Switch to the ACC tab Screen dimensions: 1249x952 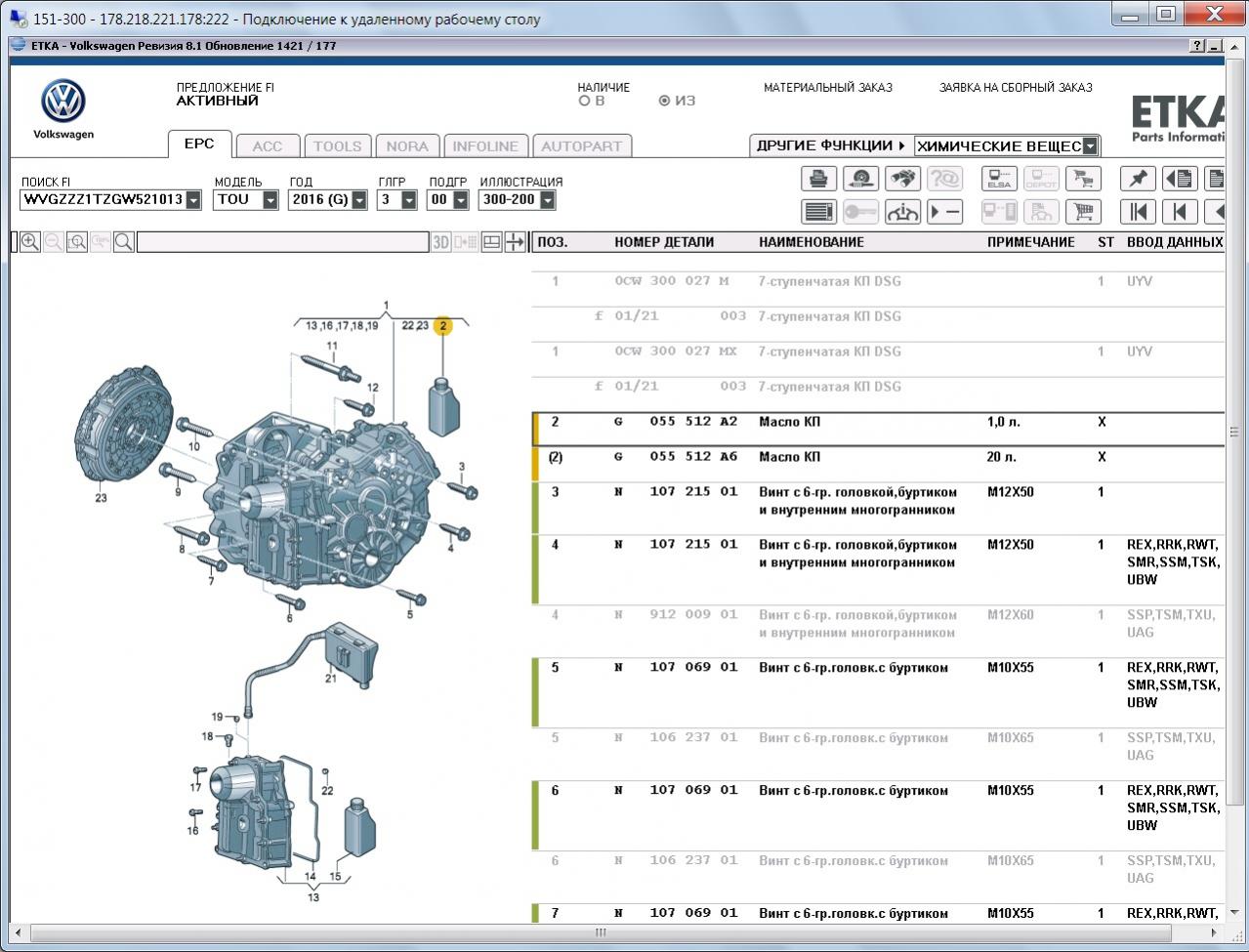pyautogui.click(x=267, y=146)
